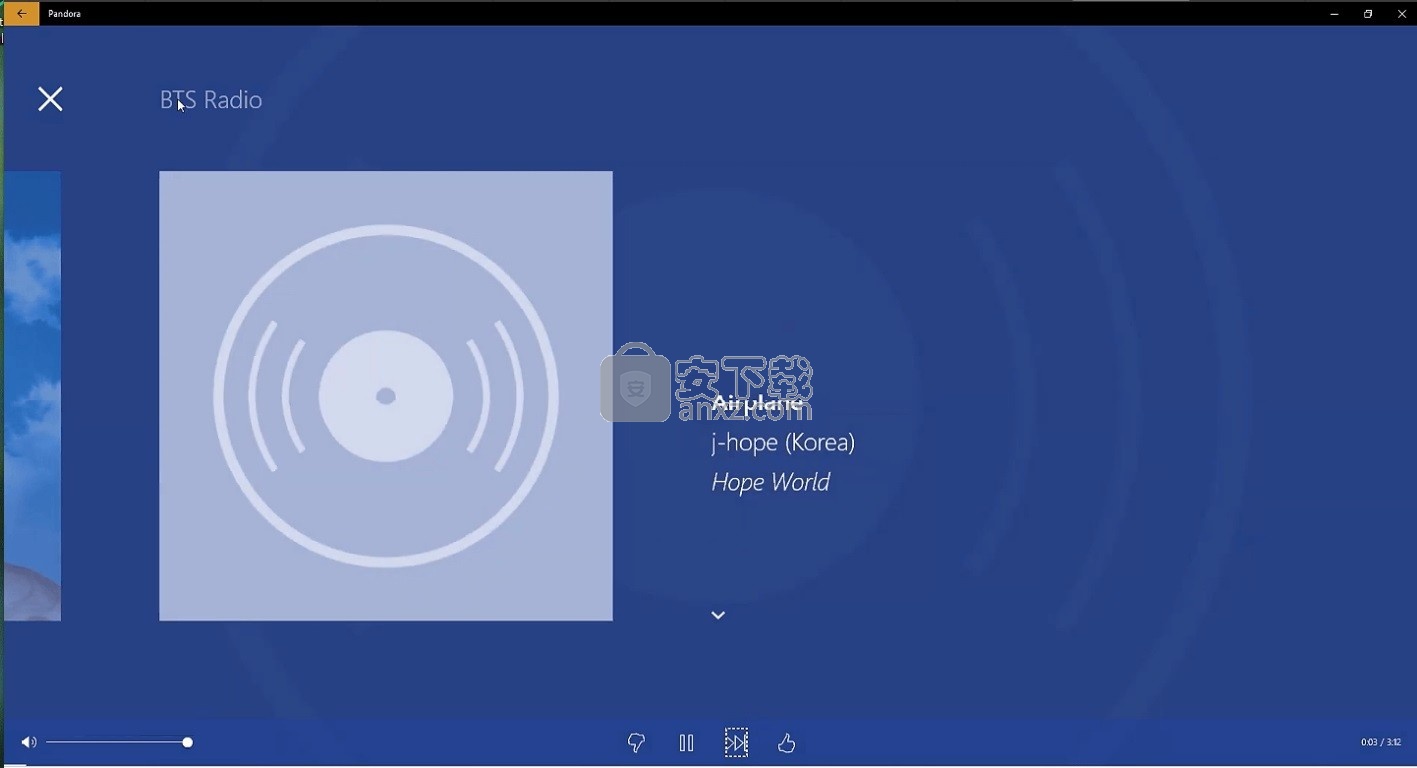Thumb up the current song
Viewport: 1417px width, 768px height.
pyautogui.click(x=787, y=743)
